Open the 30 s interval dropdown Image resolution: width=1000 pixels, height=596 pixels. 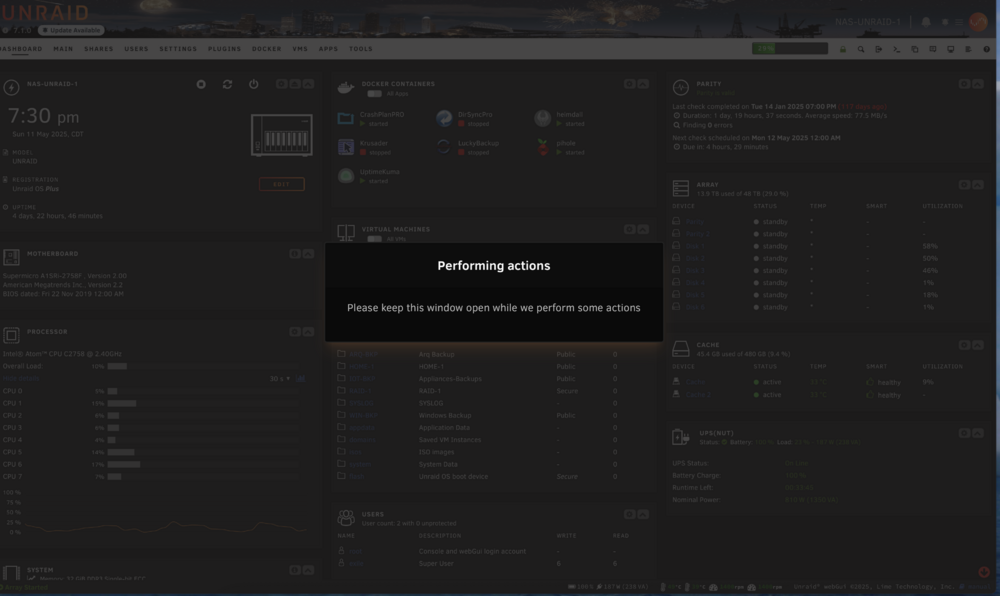point(279,379)
